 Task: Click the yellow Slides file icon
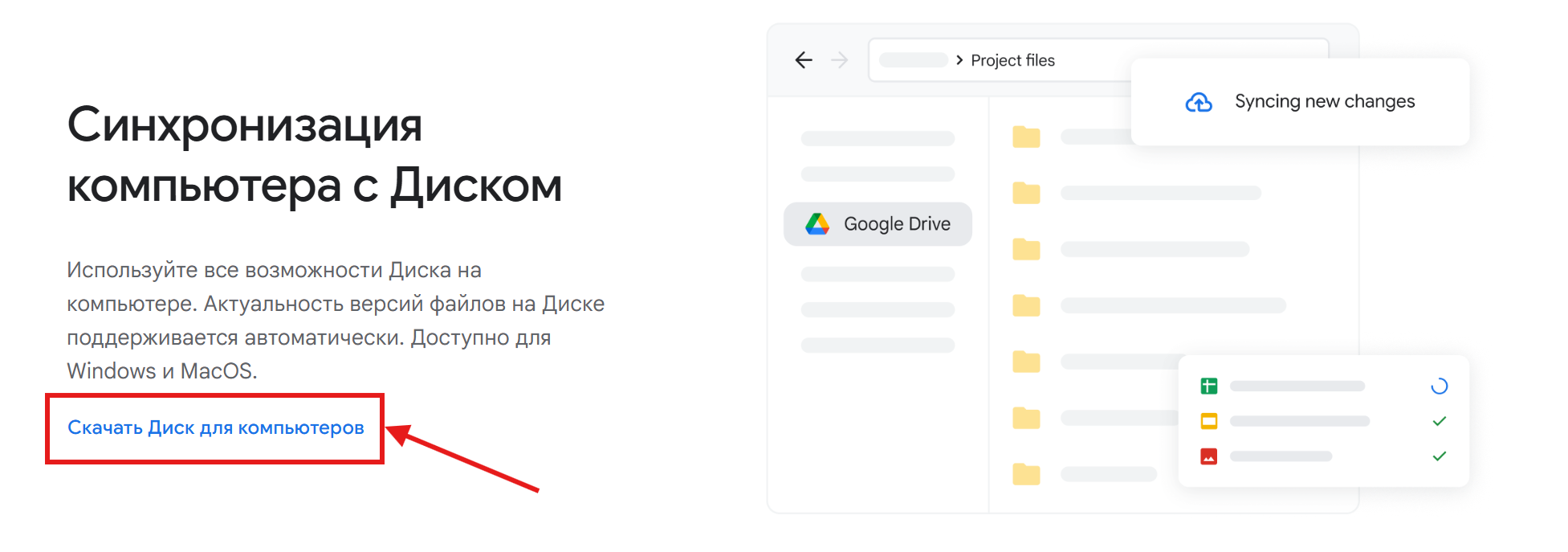pos(1208,421)
